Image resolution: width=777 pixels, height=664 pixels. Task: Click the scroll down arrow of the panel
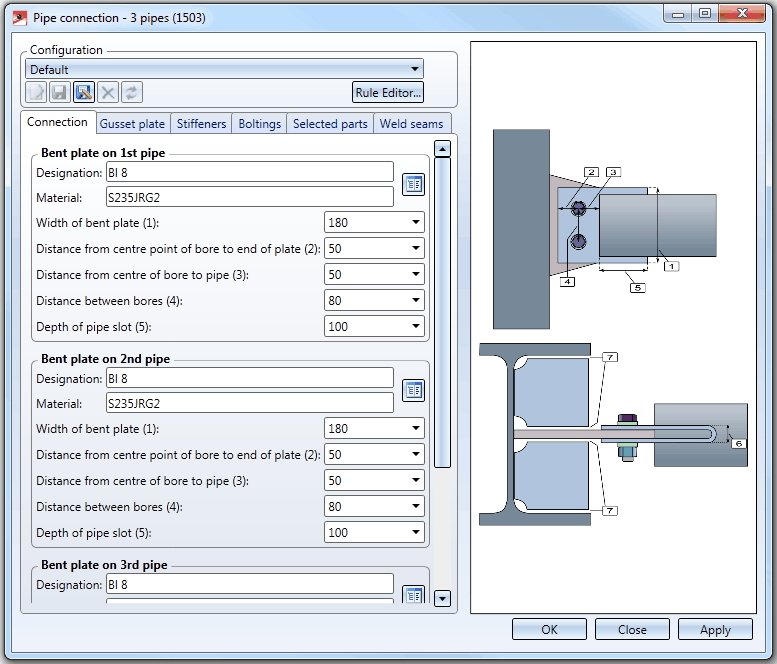pos(442,599)
